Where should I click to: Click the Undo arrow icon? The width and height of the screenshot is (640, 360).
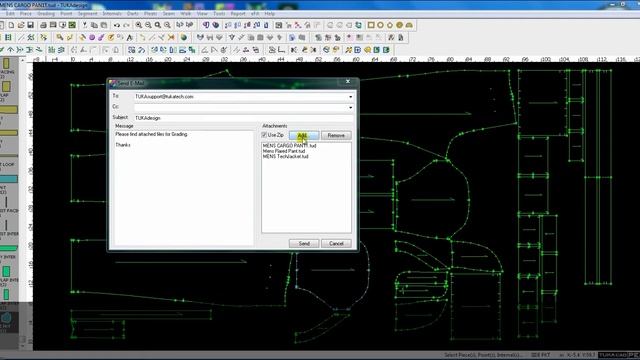(117, 25)
